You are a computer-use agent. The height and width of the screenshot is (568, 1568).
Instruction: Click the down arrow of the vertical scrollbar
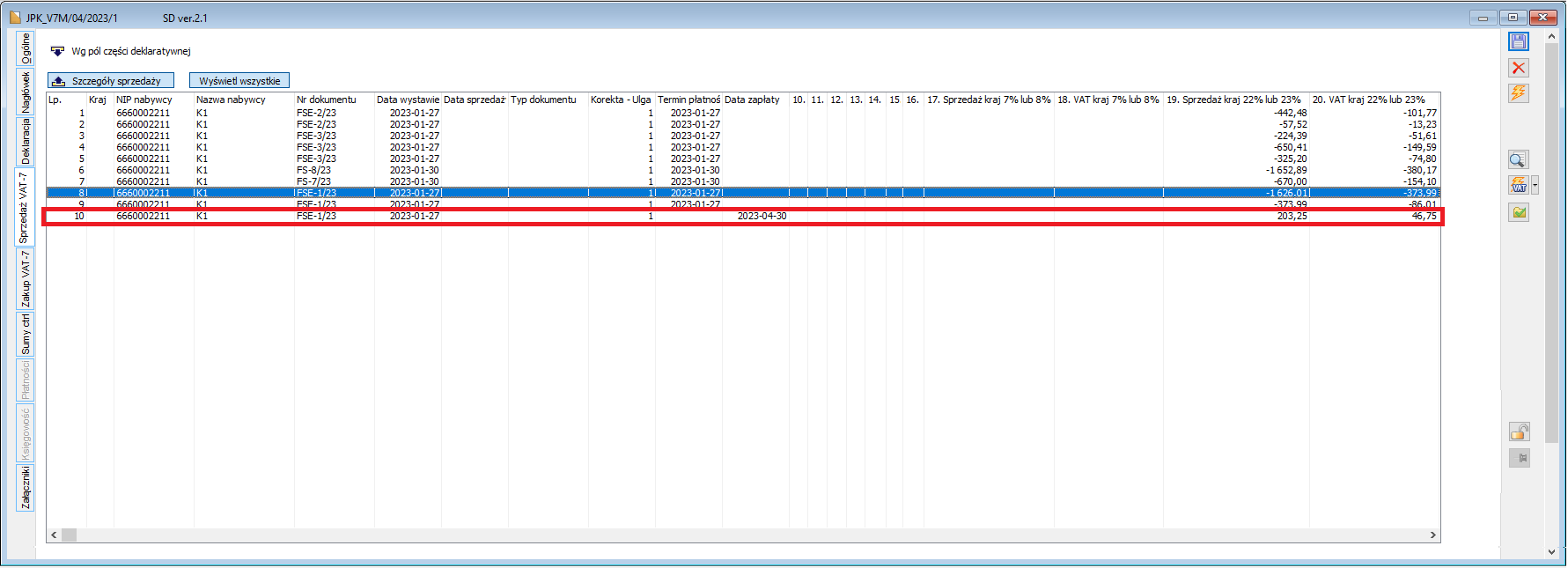1551,552
